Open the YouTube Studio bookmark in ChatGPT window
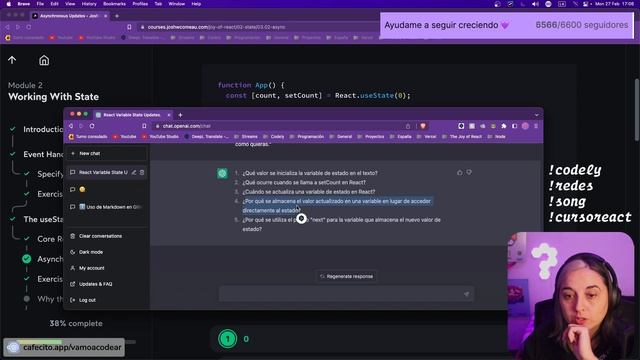640x360 pixels. 161,137
